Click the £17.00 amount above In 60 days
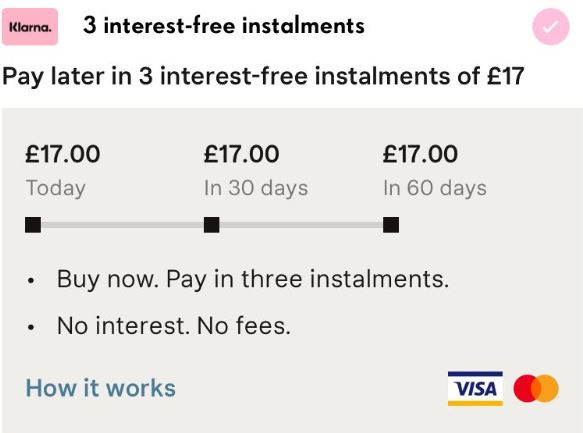 coord(420,154)
